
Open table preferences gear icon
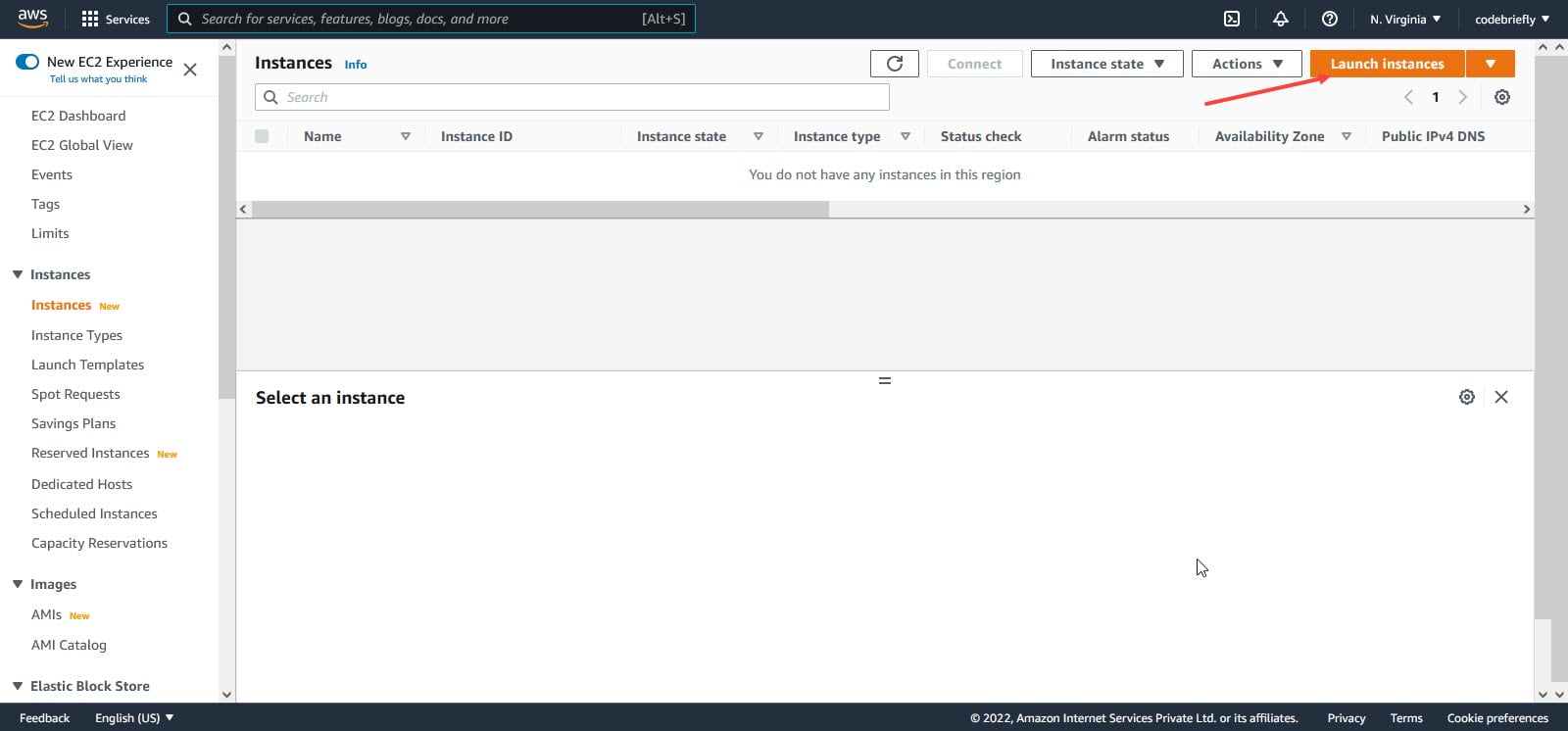[x=1502, y=97]
